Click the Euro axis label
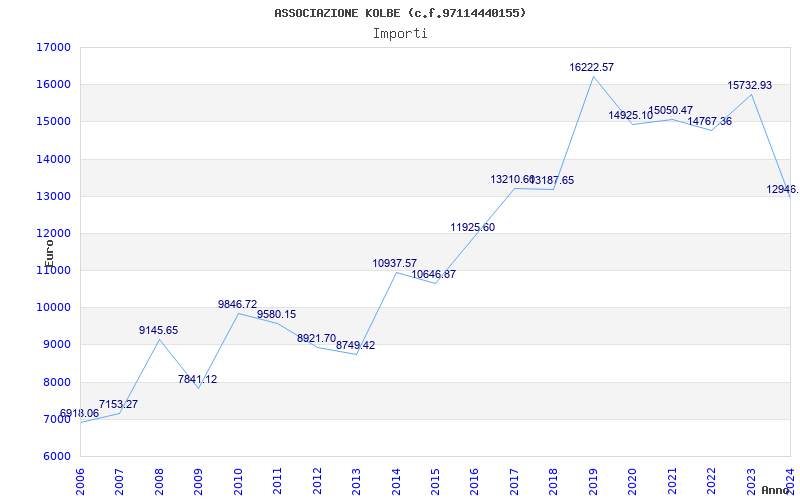This screenshot has width=800, height=500. click(x=49, y=253)
